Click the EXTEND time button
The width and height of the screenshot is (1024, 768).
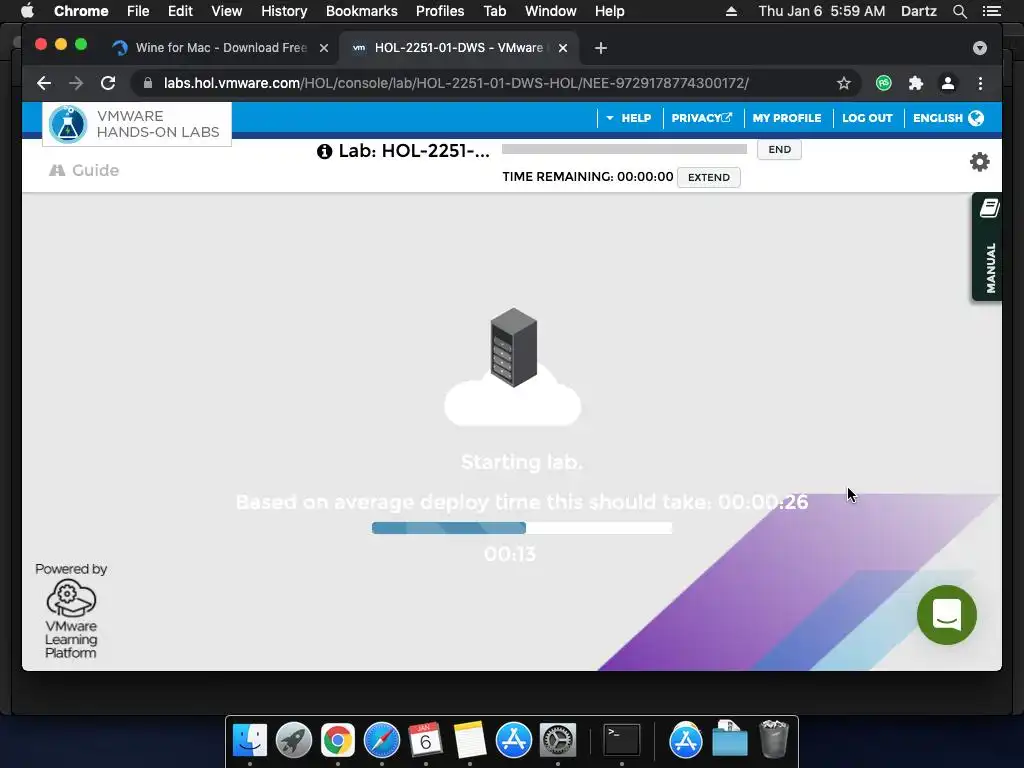point(709,178)
